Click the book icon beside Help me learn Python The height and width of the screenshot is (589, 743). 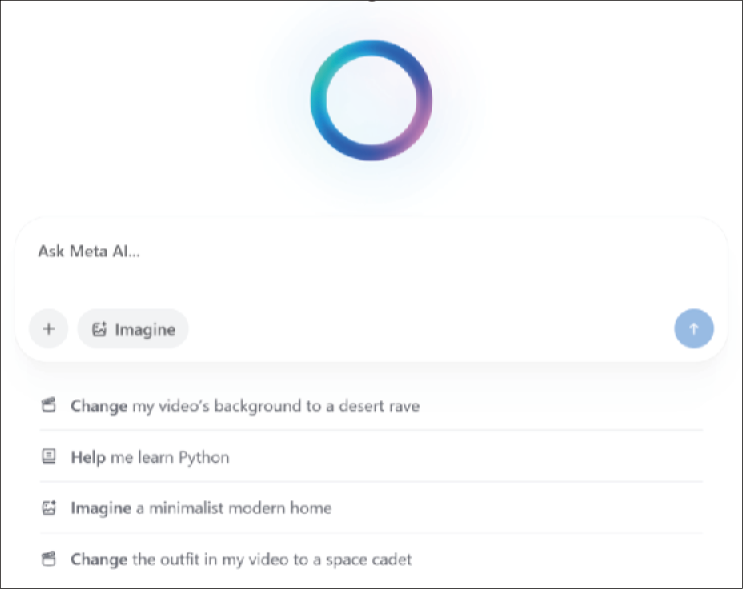coord(48,457)
